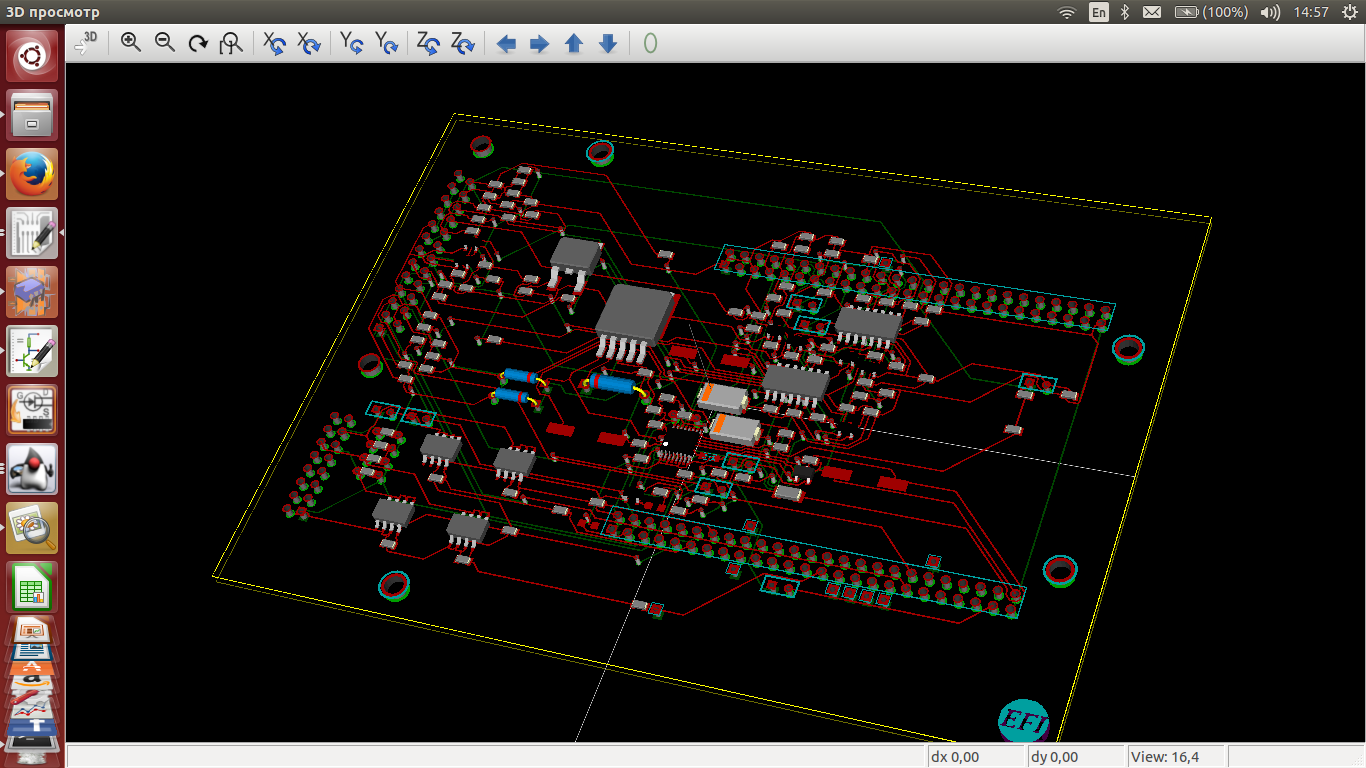Zoom in on the 3D board
Viewport: 1366px width, 768px height.
click(x=131, y=43)
